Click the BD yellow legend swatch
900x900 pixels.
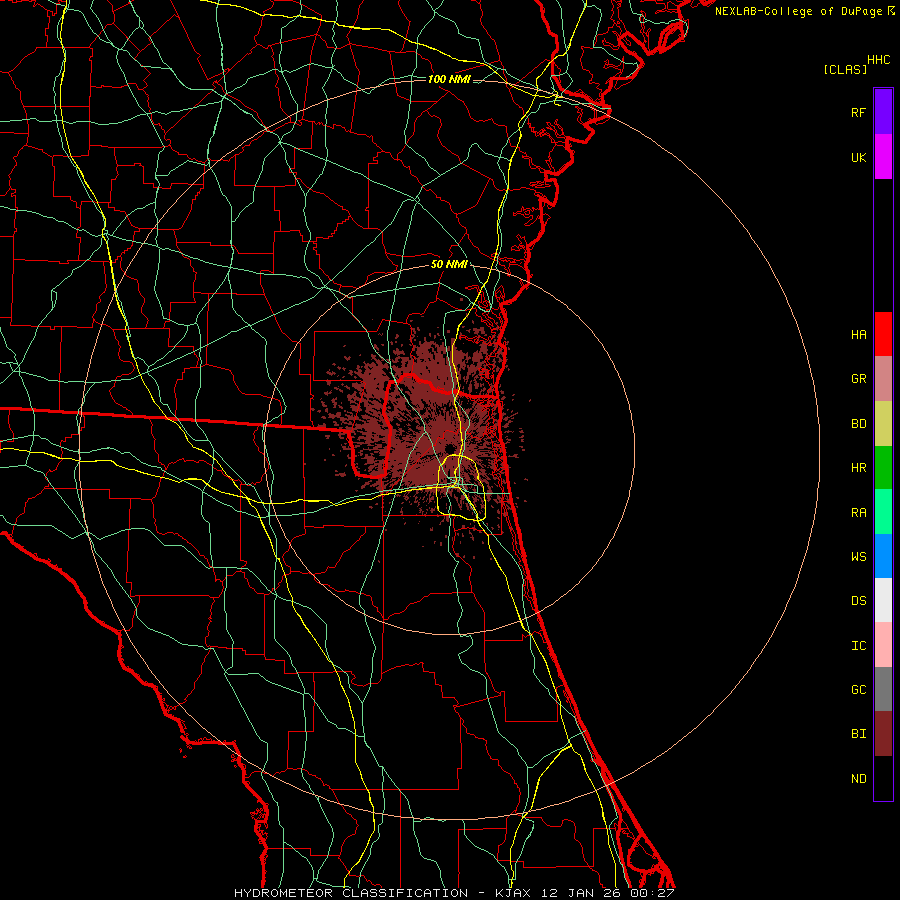point(883,424)
